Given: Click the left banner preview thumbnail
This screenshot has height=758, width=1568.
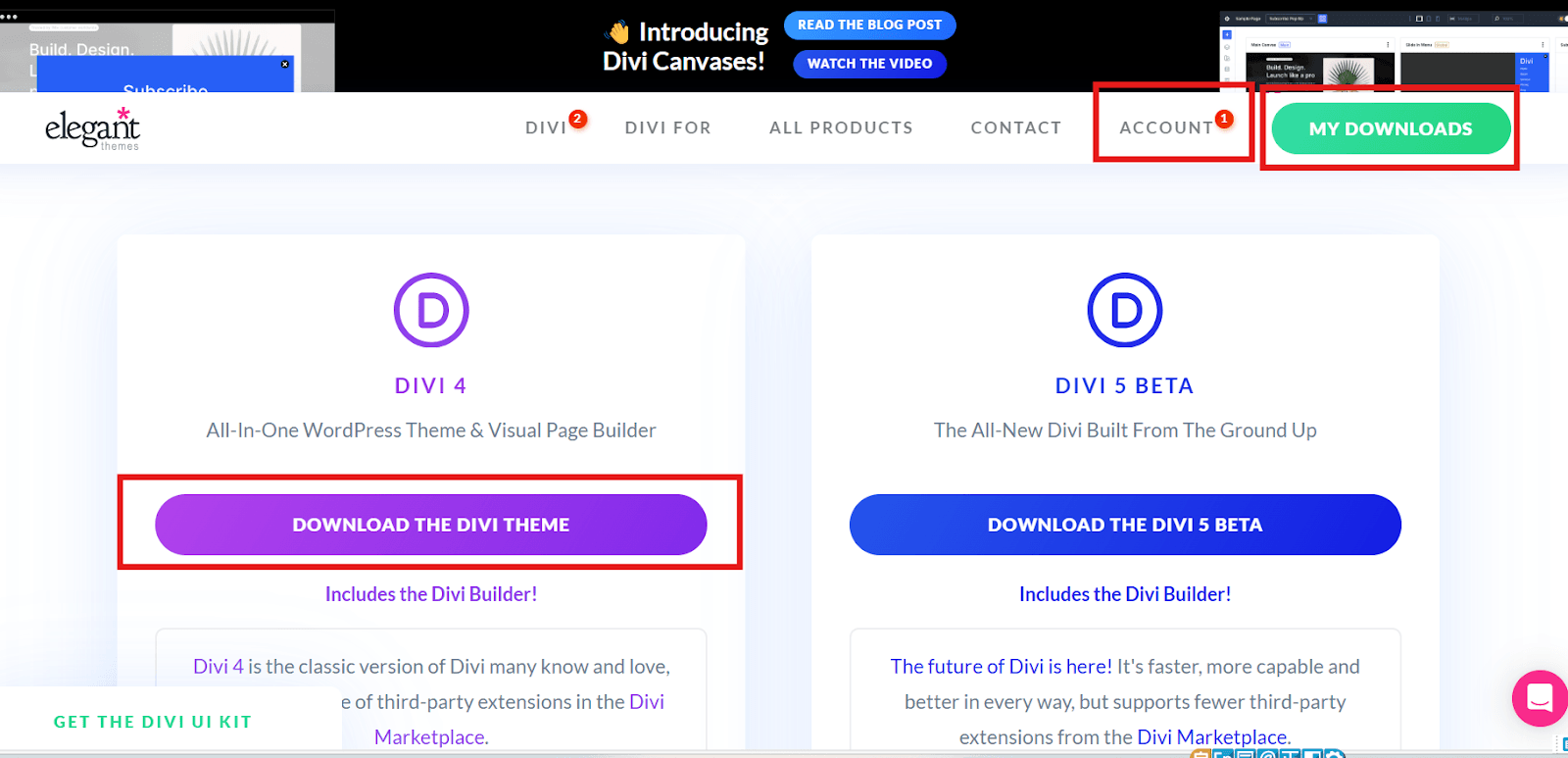Looking at the screenshot, I should coord(168,51).
